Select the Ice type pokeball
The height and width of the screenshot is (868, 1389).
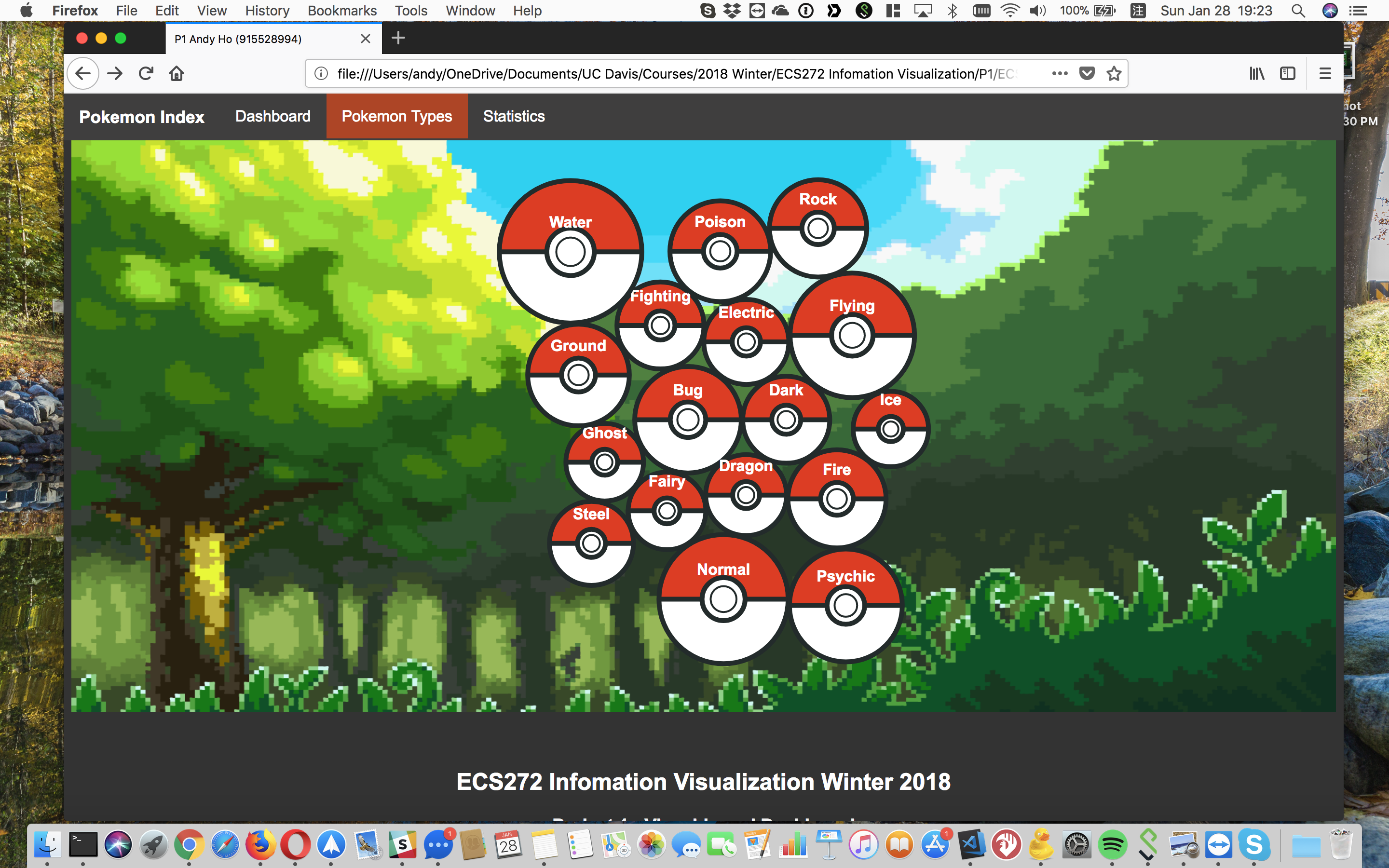890,429
